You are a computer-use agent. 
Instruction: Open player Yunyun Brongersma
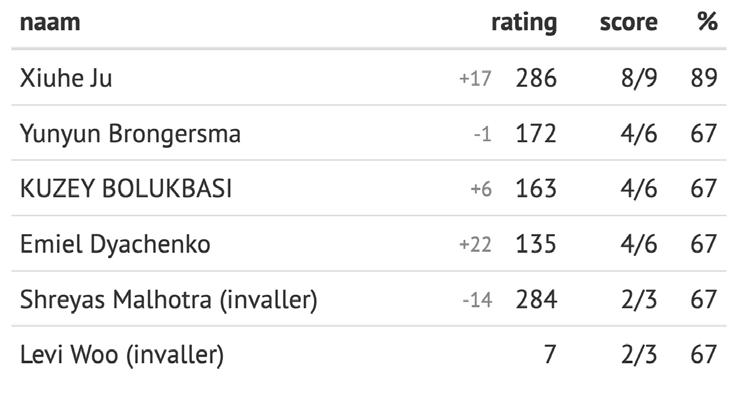click(130, 133)
